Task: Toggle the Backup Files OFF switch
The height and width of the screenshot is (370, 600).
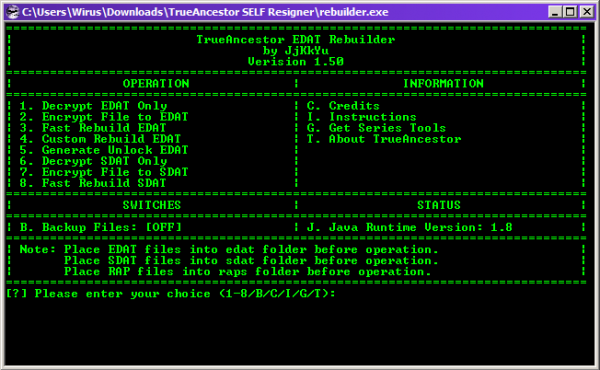Action: click(x=101, y=227)
